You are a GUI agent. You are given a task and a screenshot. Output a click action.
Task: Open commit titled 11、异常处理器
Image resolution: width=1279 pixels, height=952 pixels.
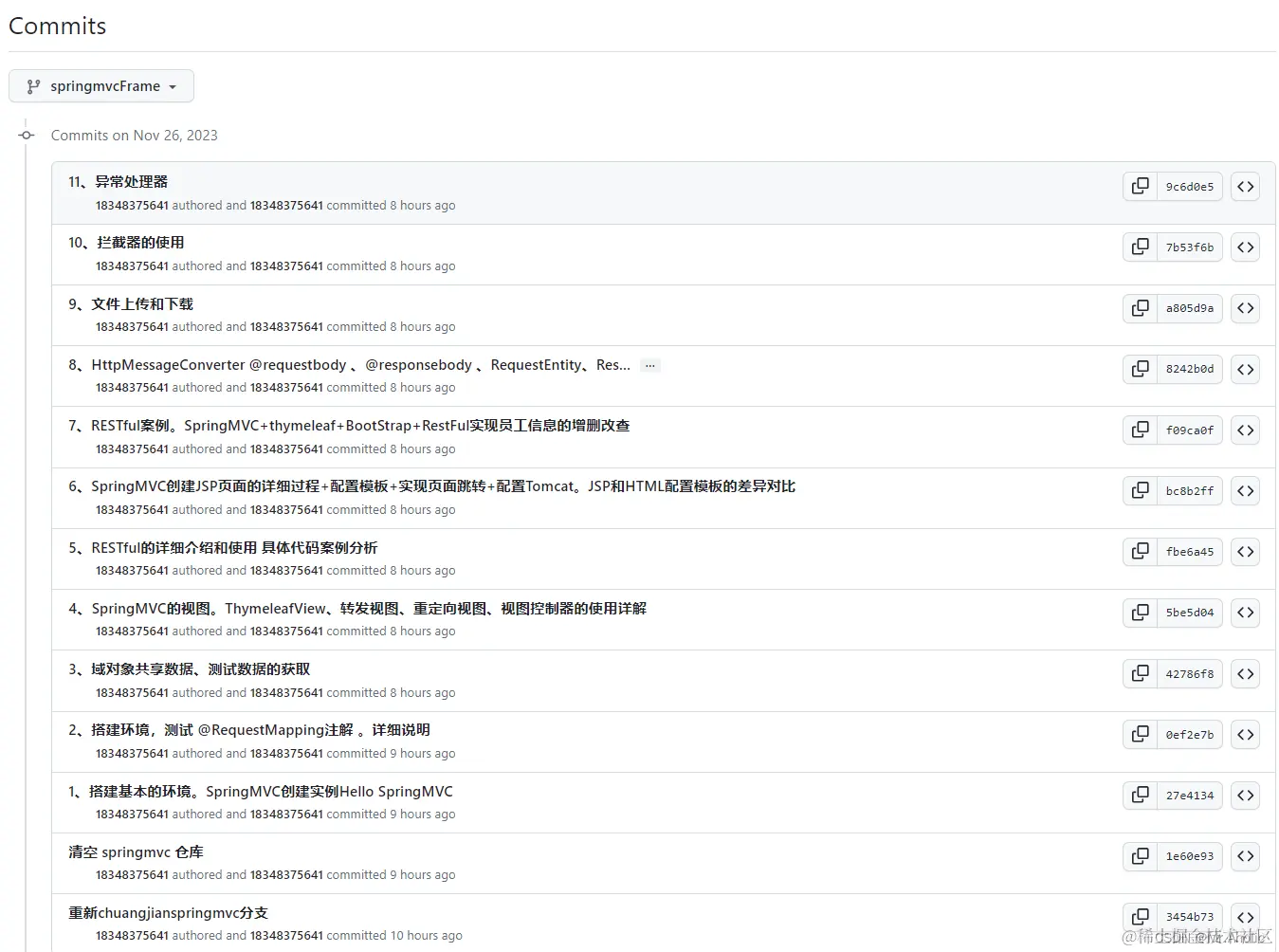[x=118, y=182]
